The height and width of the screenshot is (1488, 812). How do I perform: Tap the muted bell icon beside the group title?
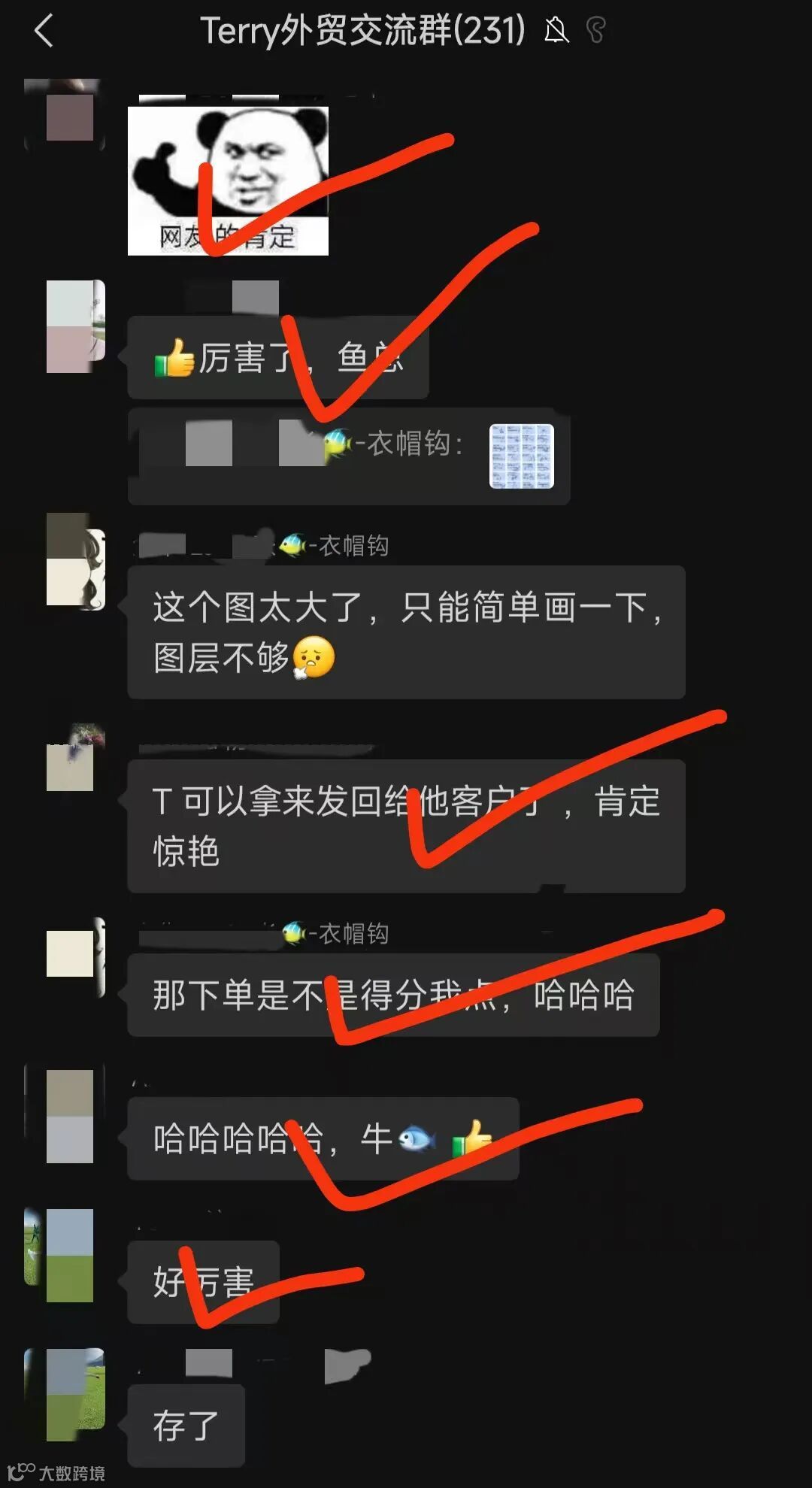tap(556, 31)
